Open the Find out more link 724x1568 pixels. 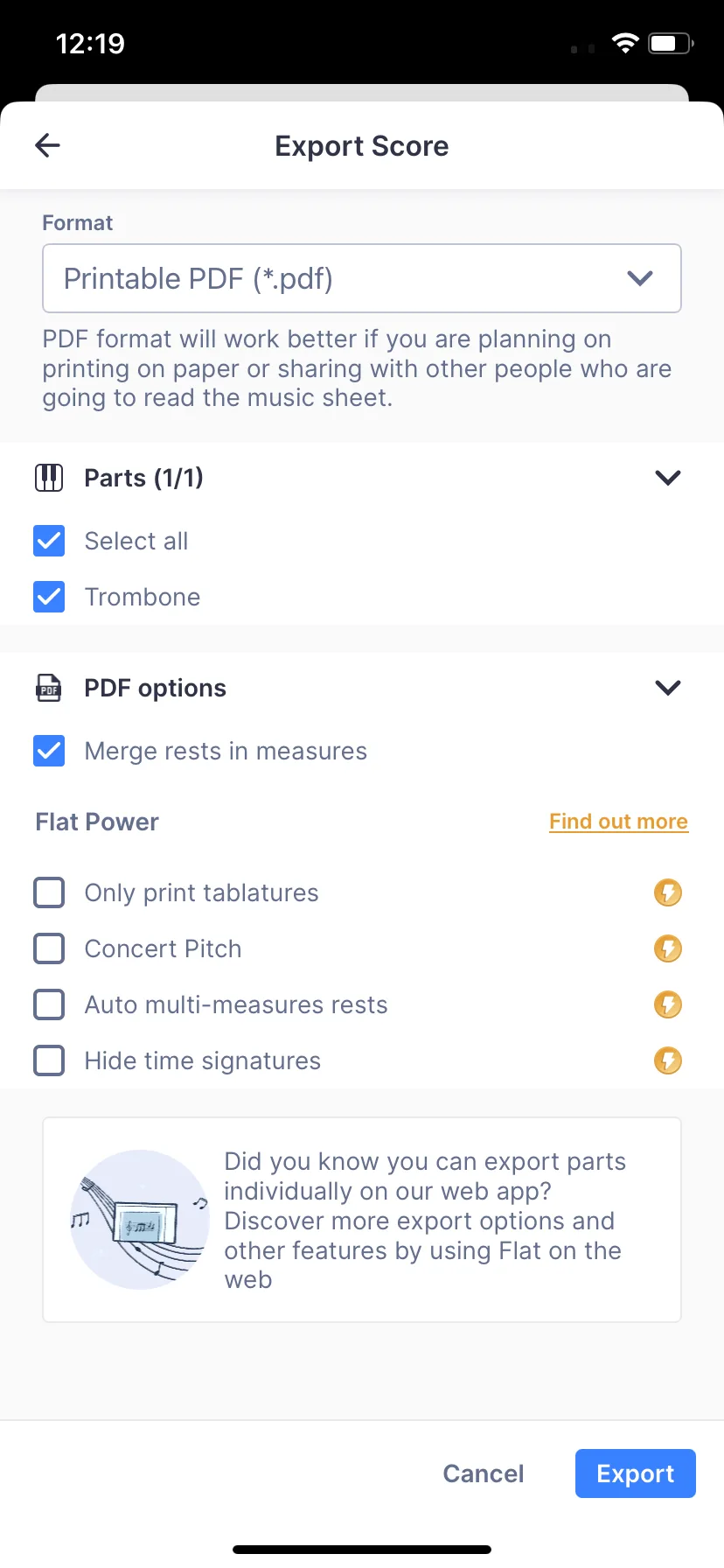618,822
